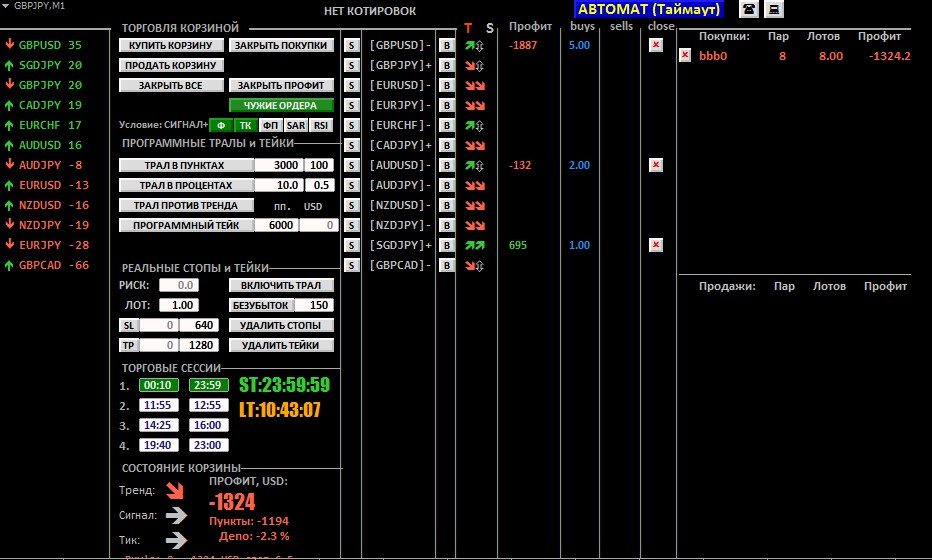Click the computer icon in top bar

click(774, 10)
